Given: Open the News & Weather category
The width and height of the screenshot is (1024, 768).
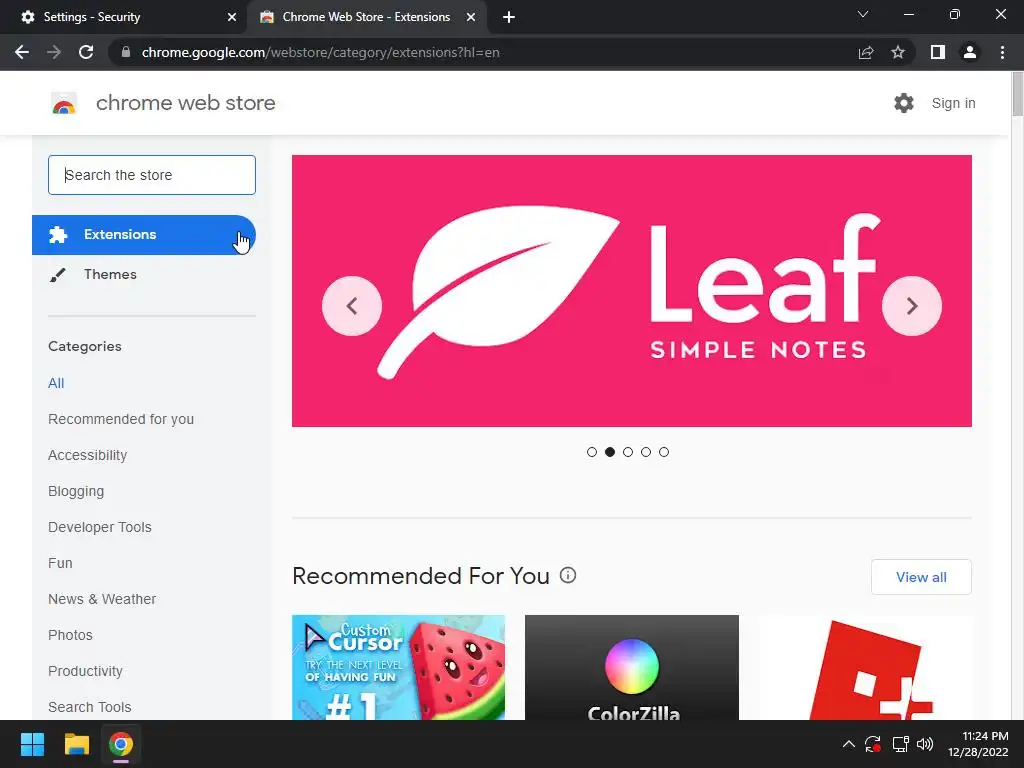Looking at the screenshot, I should 102,599.
